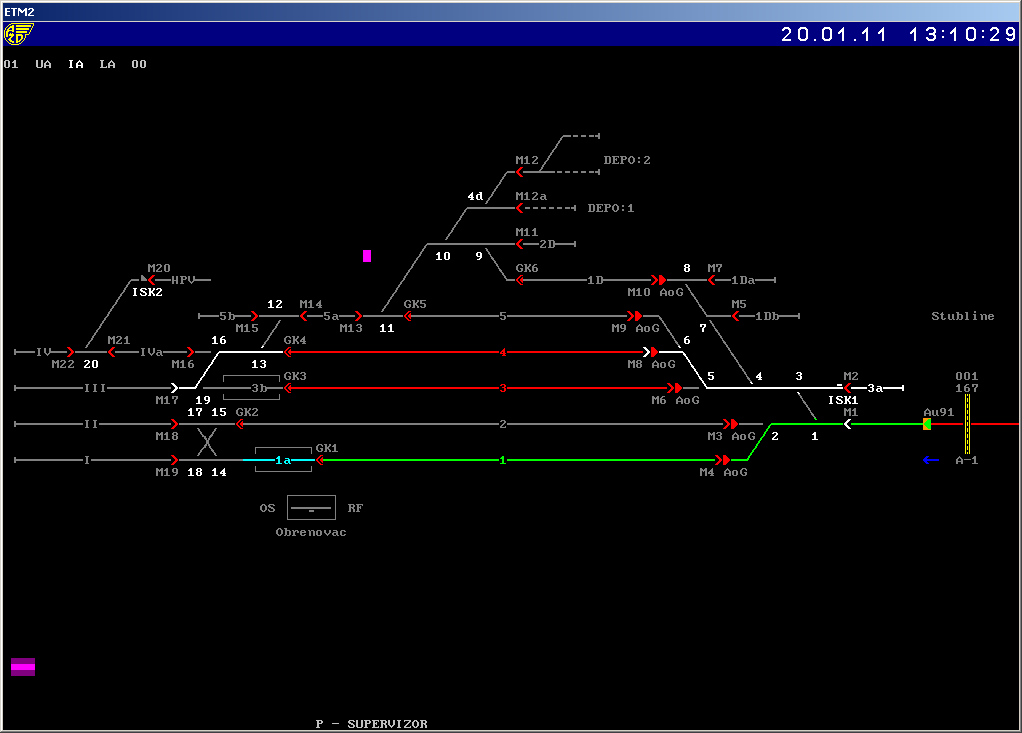
Task: Click the '4d' switch label
Action: coord(475,196)
